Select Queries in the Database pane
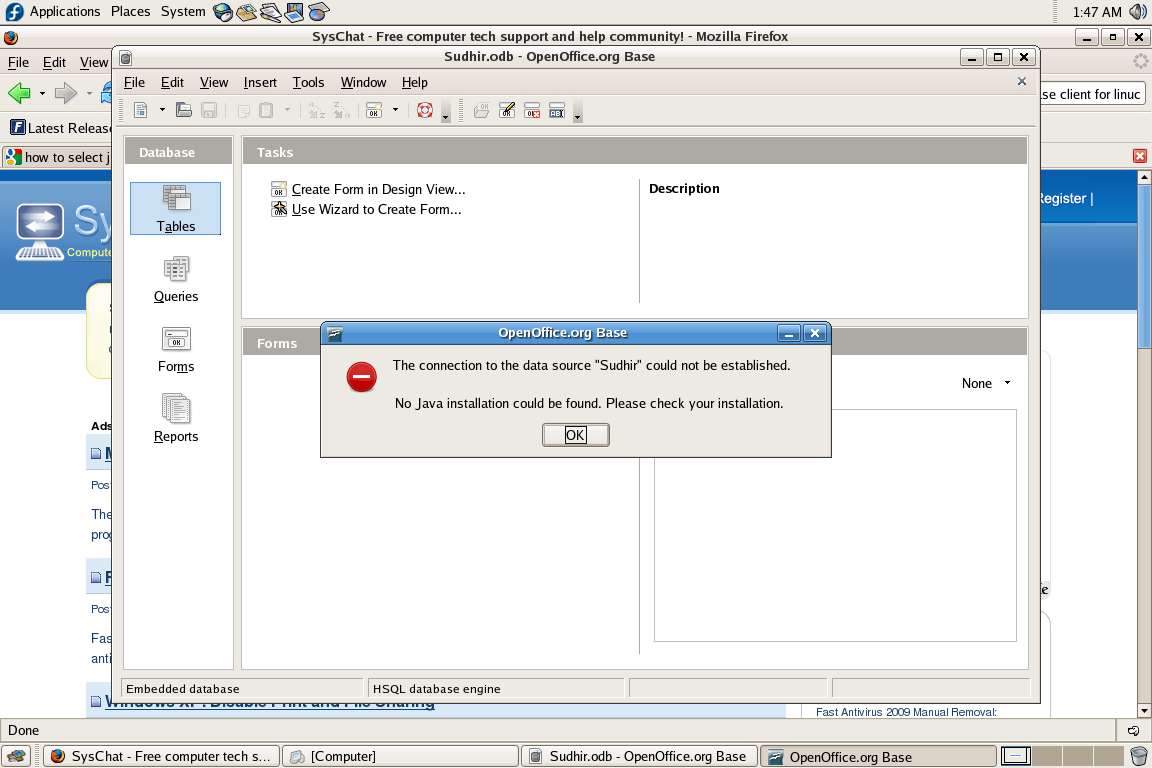 point(176,279)
